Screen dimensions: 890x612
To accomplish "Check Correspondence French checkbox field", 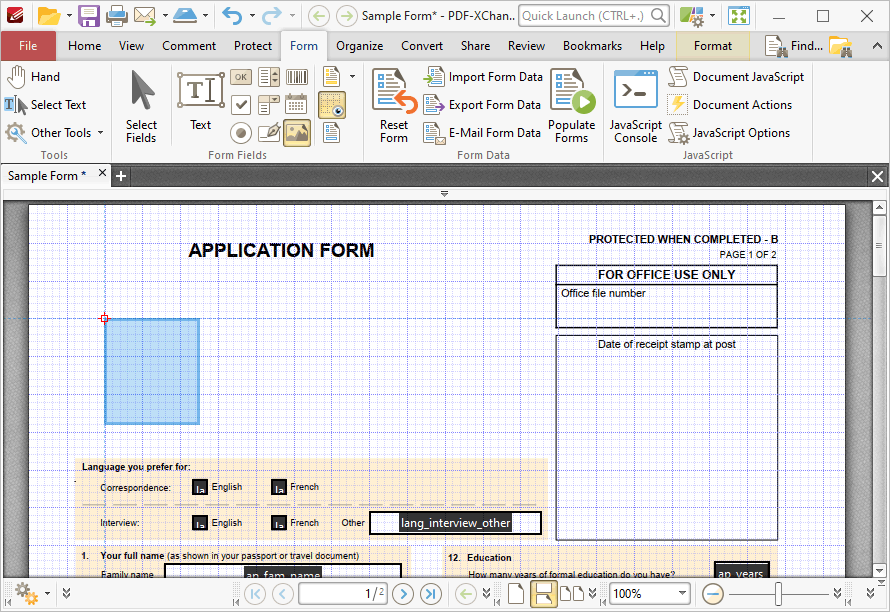I will [x=279, y=487].
